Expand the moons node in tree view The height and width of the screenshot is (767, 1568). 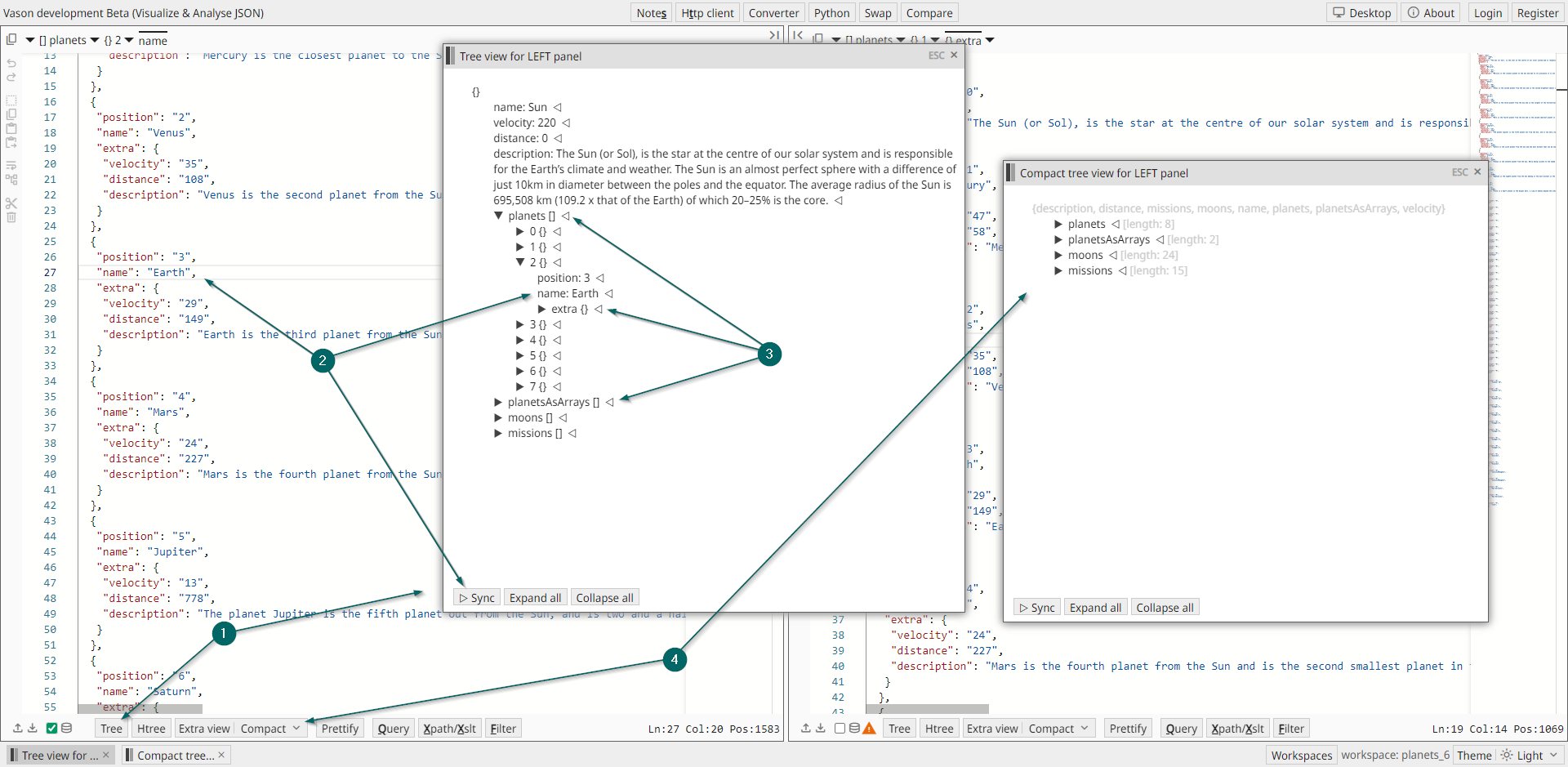click(x=498, y=418)
